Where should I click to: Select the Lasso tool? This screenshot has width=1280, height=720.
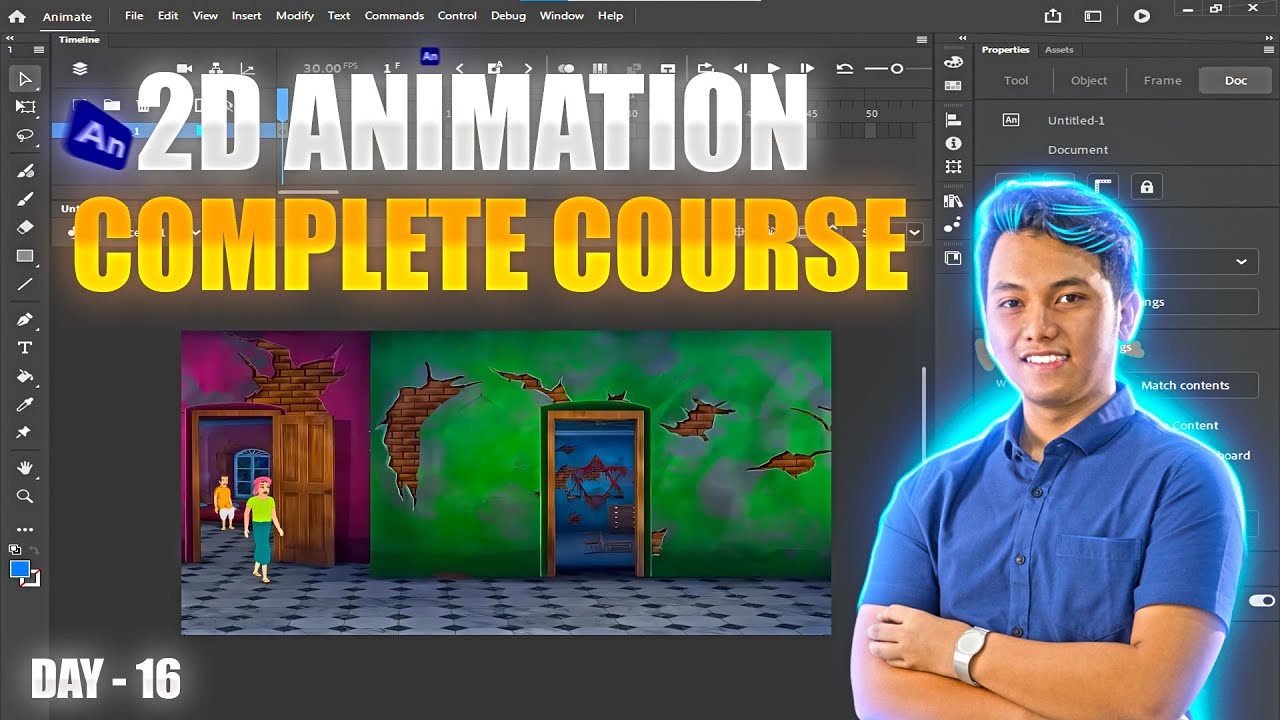click(x=25, y=135)
